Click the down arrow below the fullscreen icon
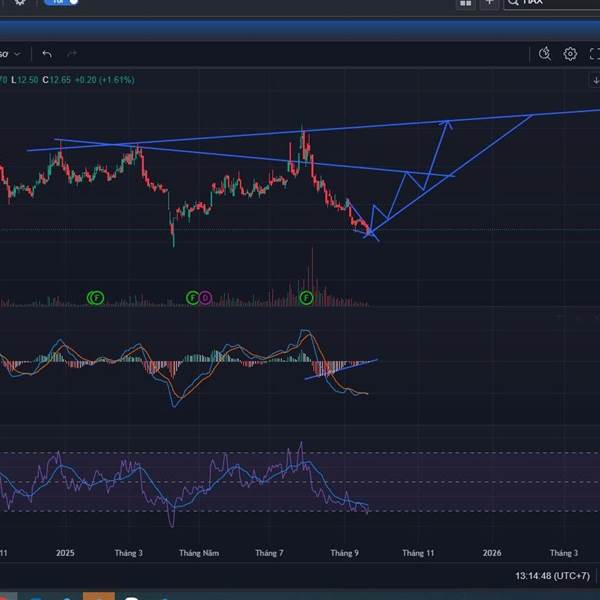 594,79
